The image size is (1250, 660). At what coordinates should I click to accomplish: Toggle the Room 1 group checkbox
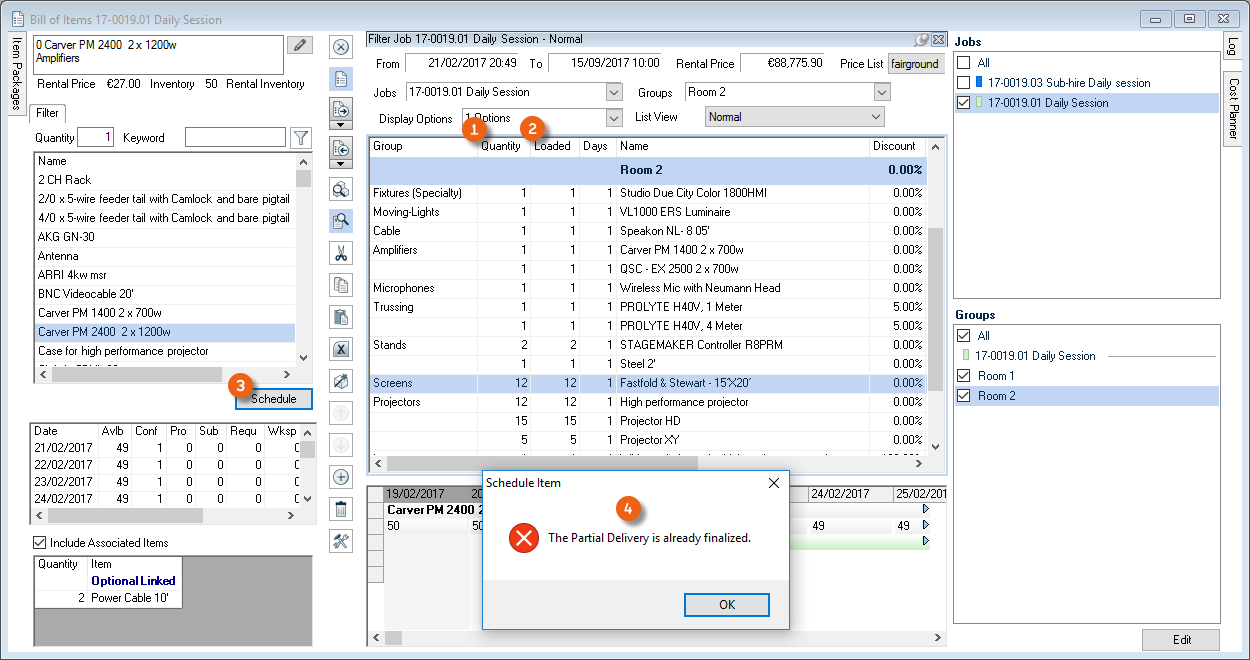coord(963,376)
